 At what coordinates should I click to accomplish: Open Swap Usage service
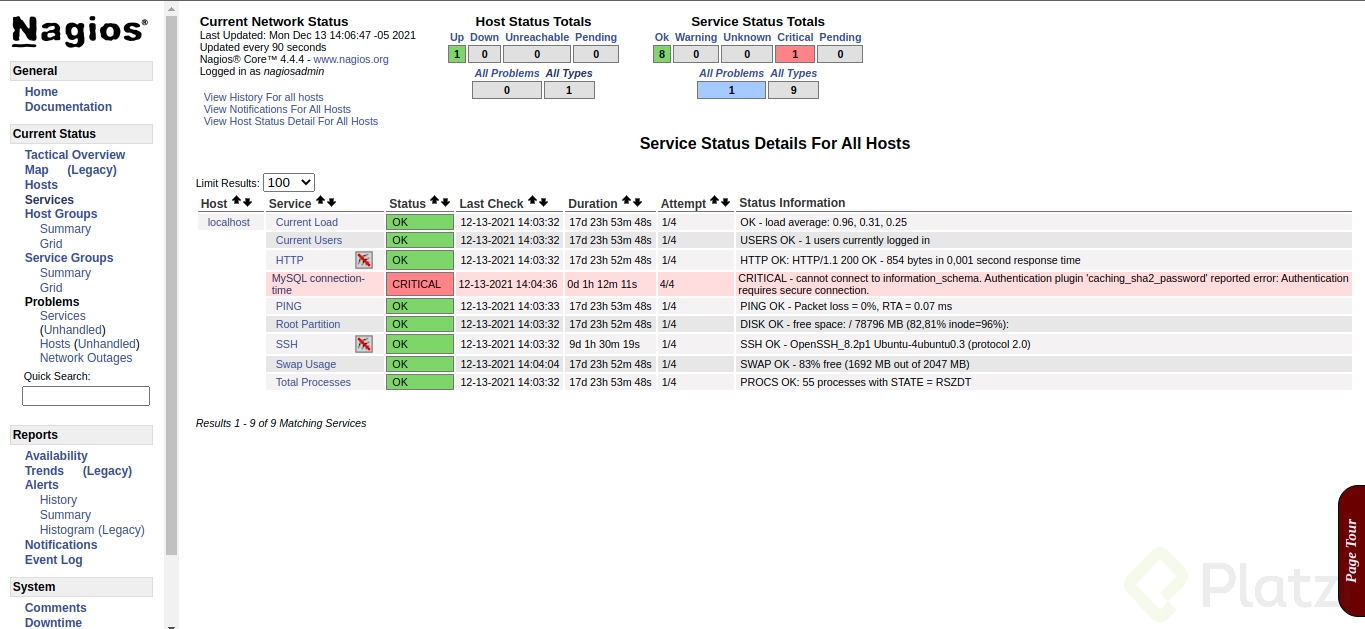306,364
